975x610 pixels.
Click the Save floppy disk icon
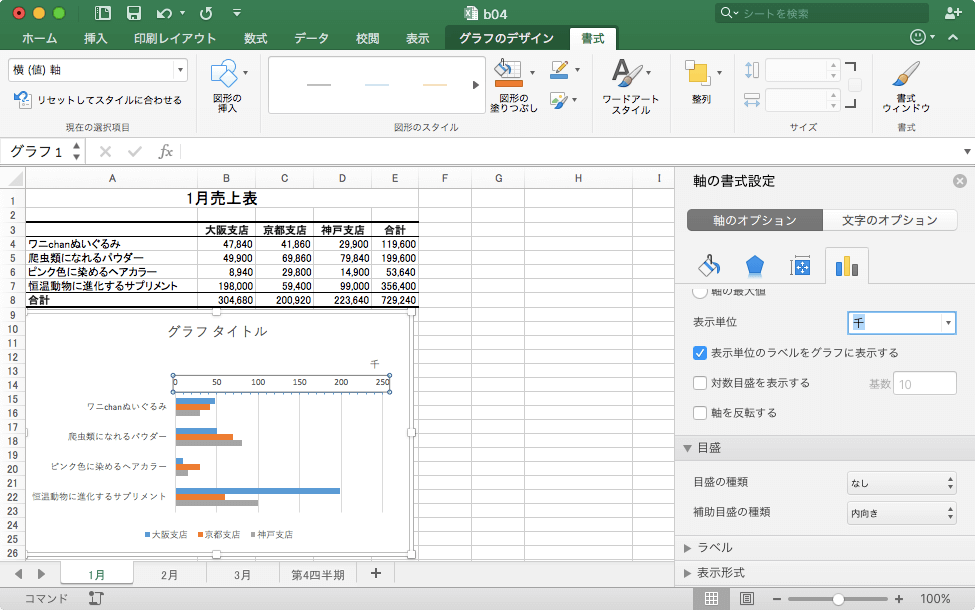point(134,13)
